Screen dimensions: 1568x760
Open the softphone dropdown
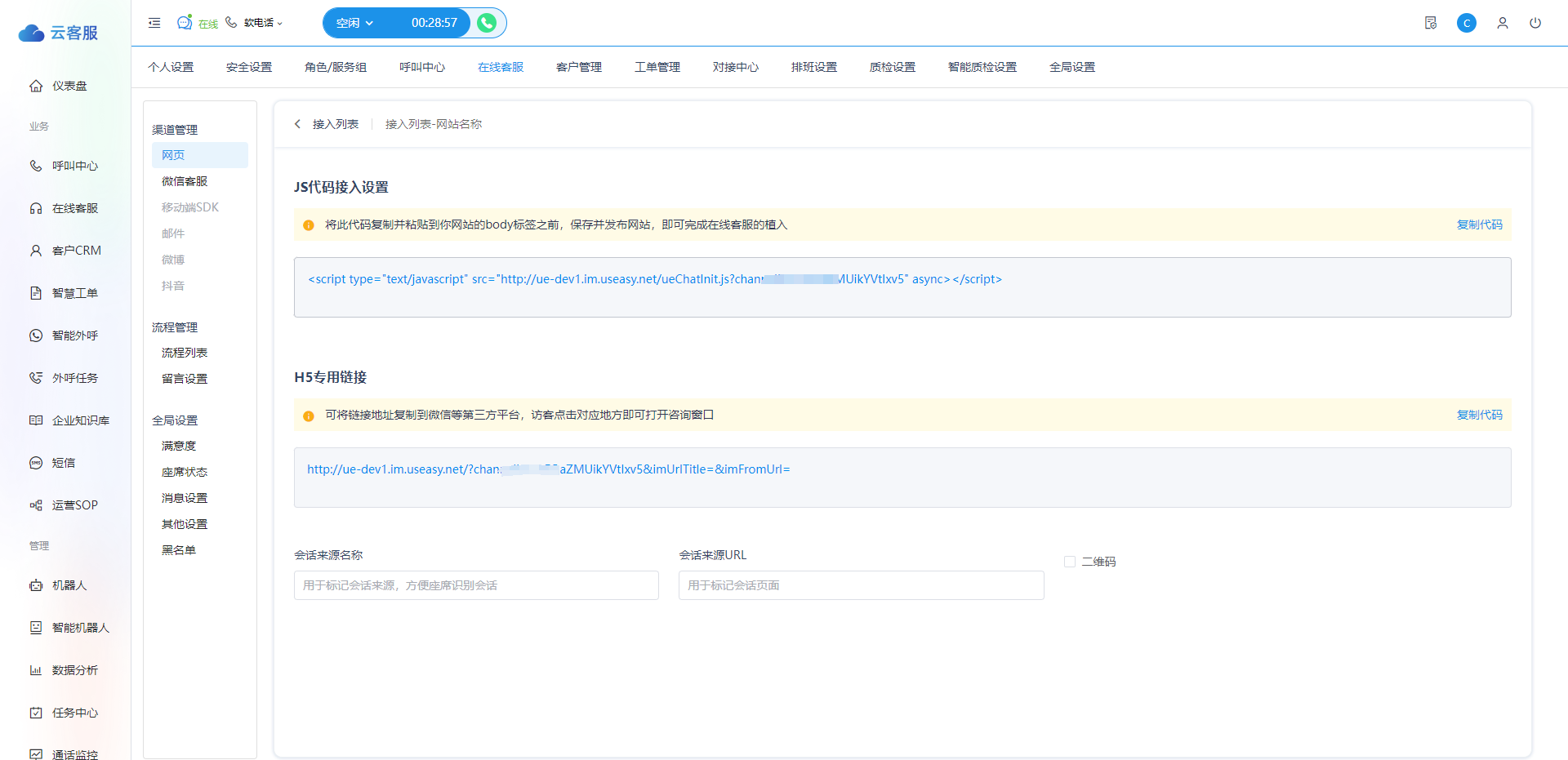[x=254, y=23]
